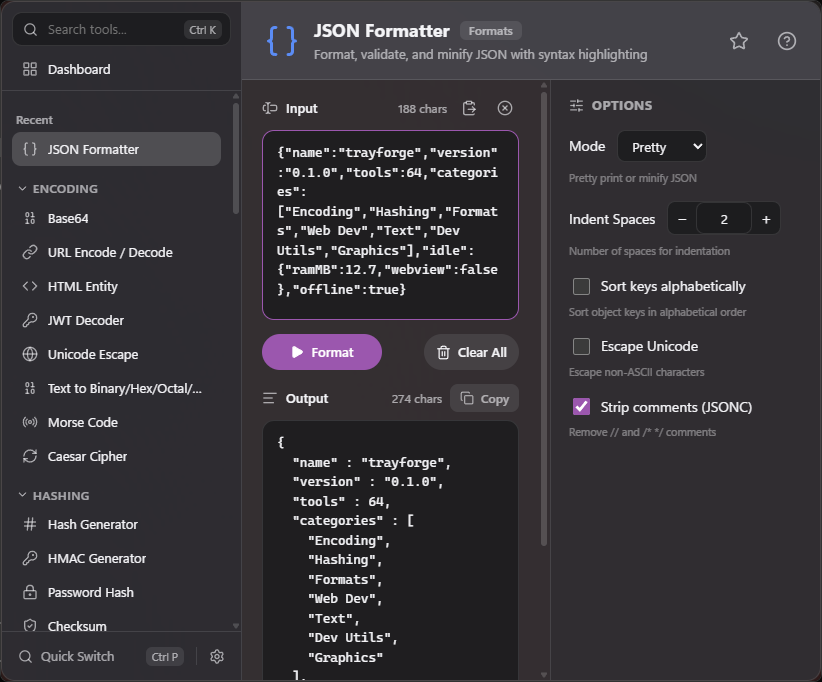Click the Checksum shield icon

tap(30, 626)
